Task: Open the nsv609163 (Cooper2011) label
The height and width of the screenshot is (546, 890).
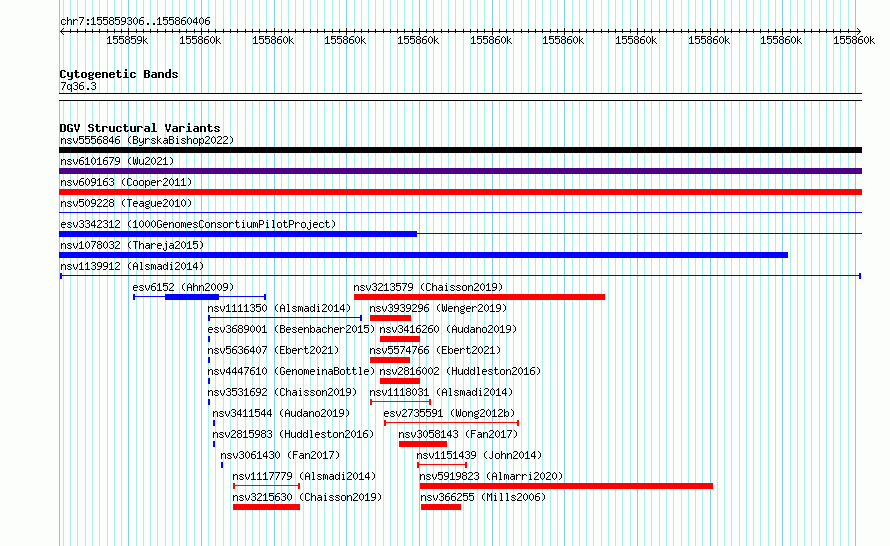Action: click(126, 182)
